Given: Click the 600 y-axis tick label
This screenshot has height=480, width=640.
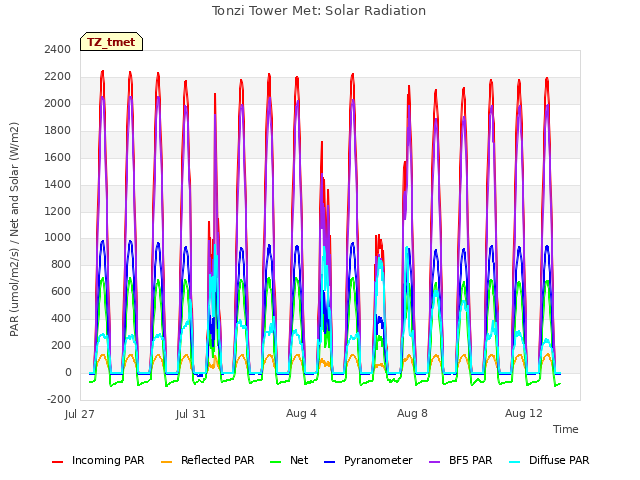Looking at the screenshot, I should 61,292.
